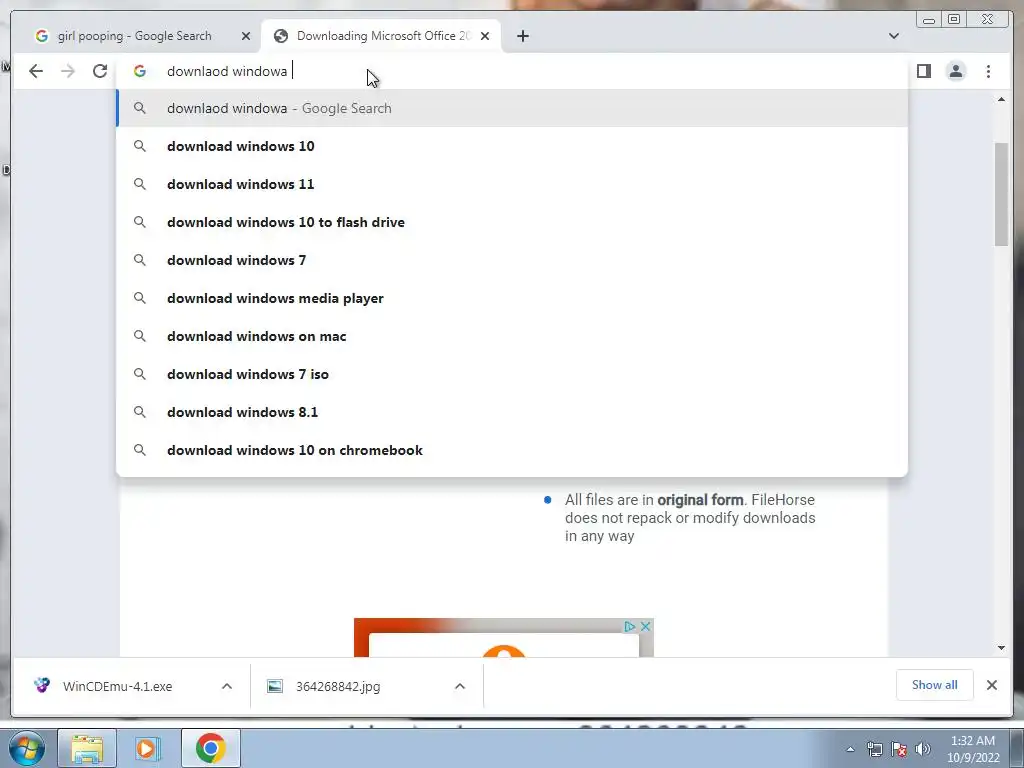
Task: Go back to previous page
Action: [36, 71]
